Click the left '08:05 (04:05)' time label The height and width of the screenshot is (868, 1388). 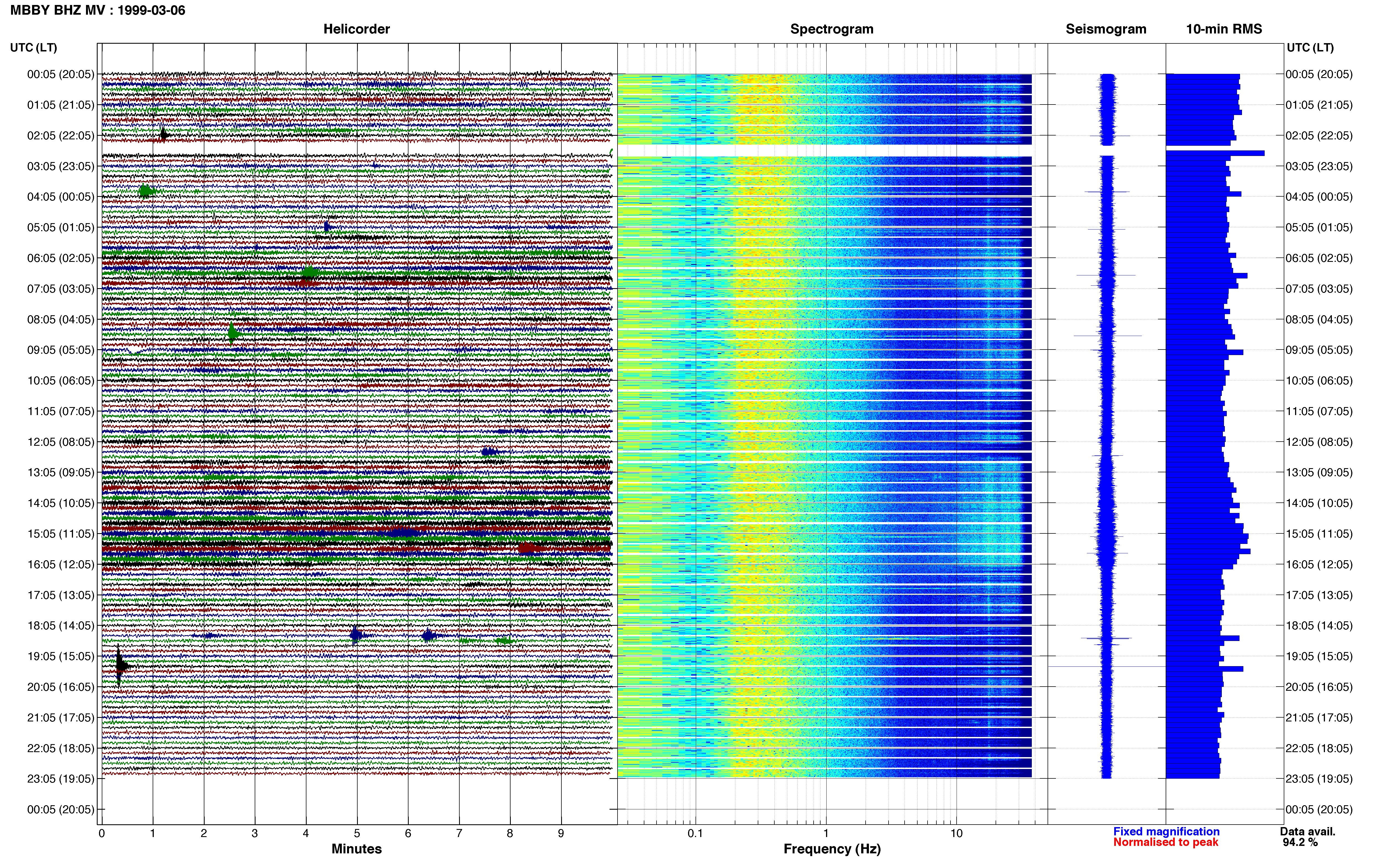coord(60,319)
